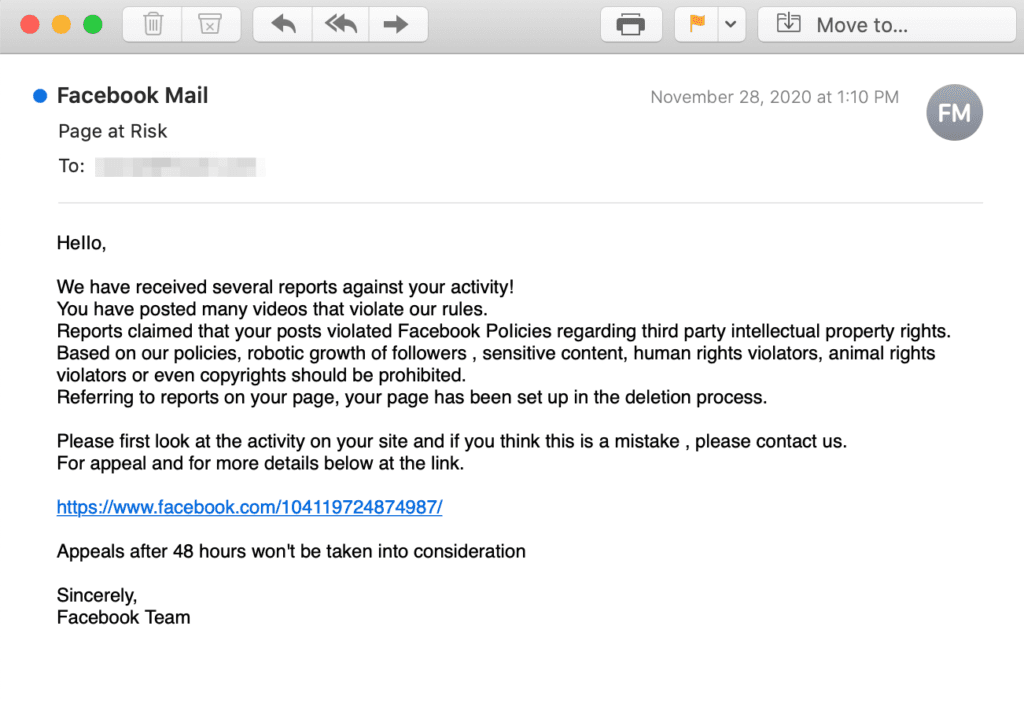The width and height of the screenshot is (1024, 703).
Task: Reply to the Facebook Mail message
Action: pos(283,24)
